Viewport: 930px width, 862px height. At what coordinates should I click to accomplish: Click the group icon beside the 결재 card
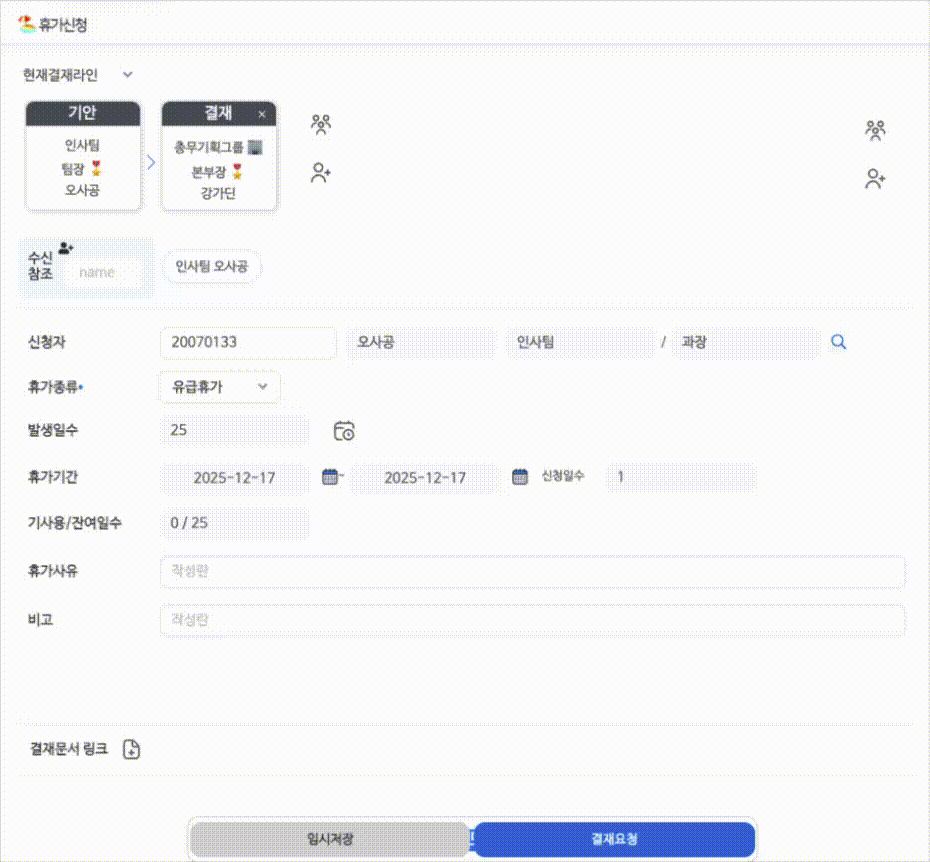[x=320, y=125]
